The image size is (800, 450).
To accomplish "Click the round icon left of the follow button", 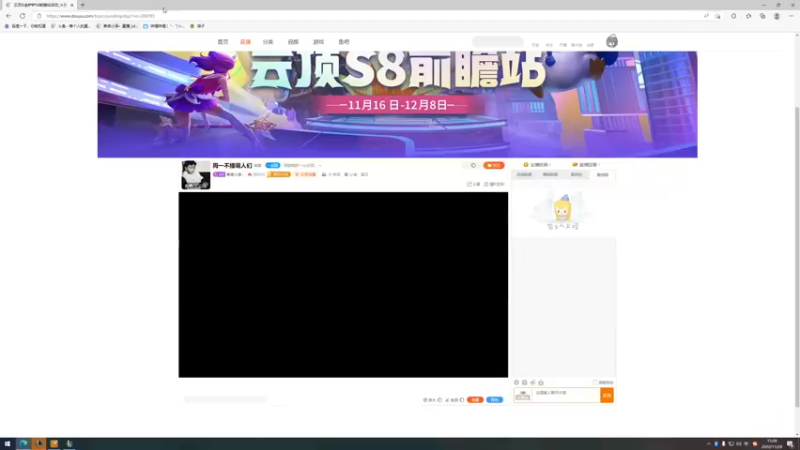I will coord(473,165).
